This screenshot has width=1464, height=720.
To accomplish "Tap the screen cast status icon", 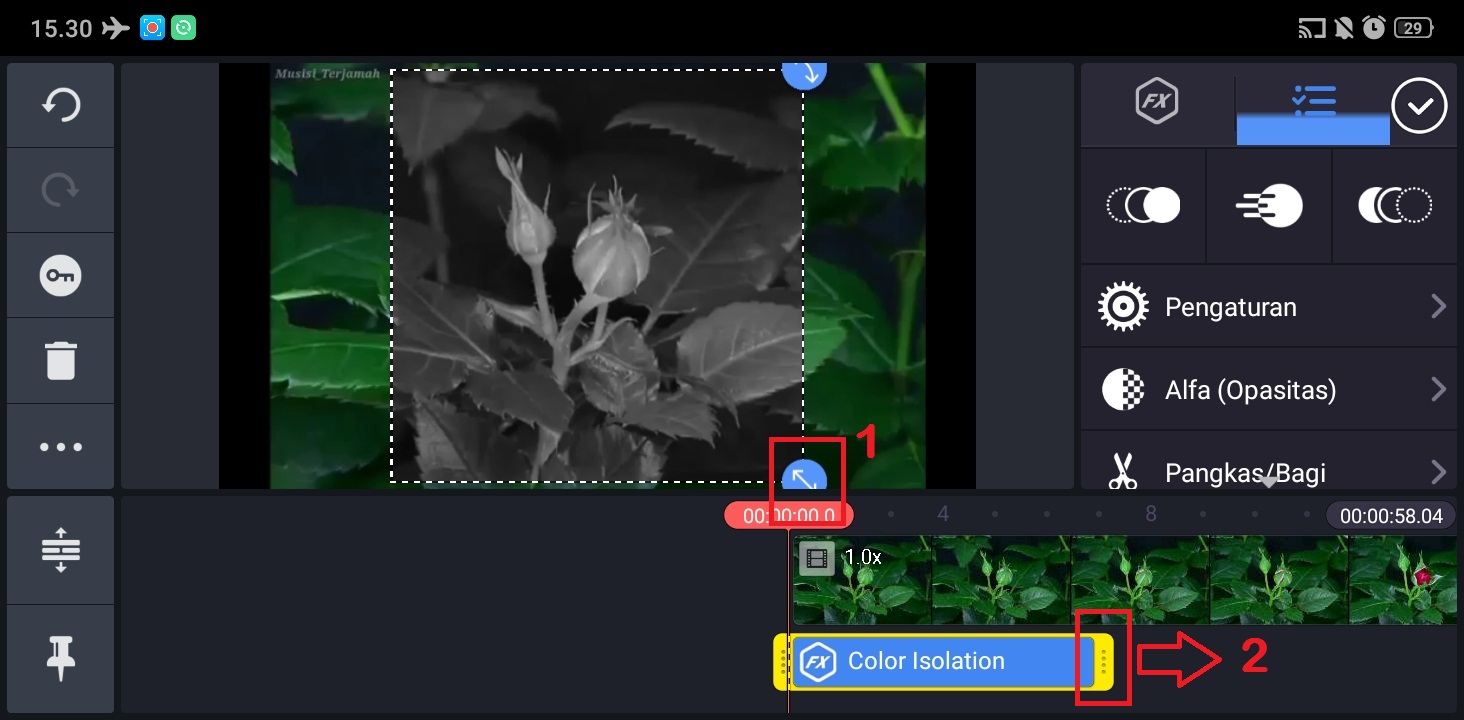I will point(1311,28).
